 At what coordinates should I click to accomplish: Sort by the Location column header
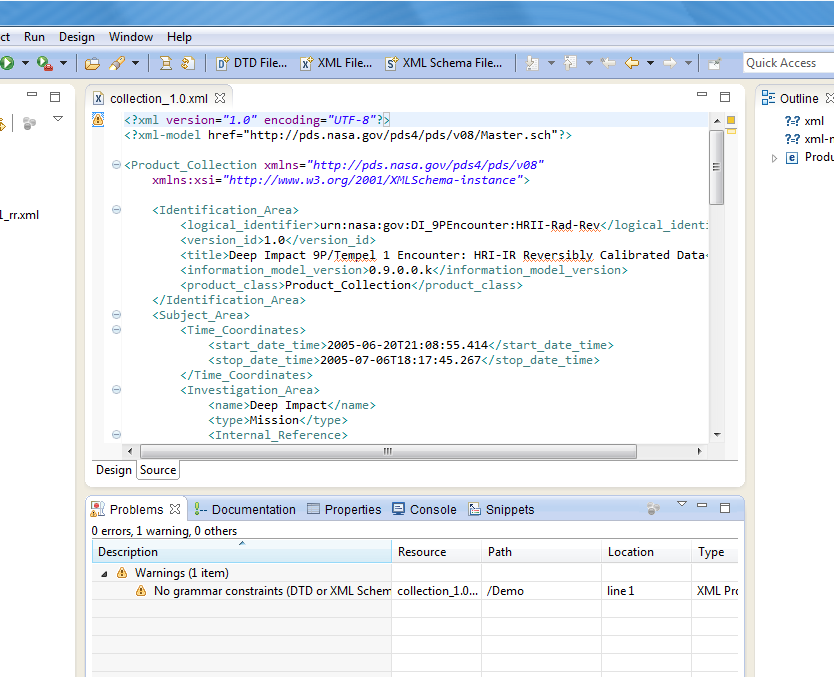tap(646, 551)
